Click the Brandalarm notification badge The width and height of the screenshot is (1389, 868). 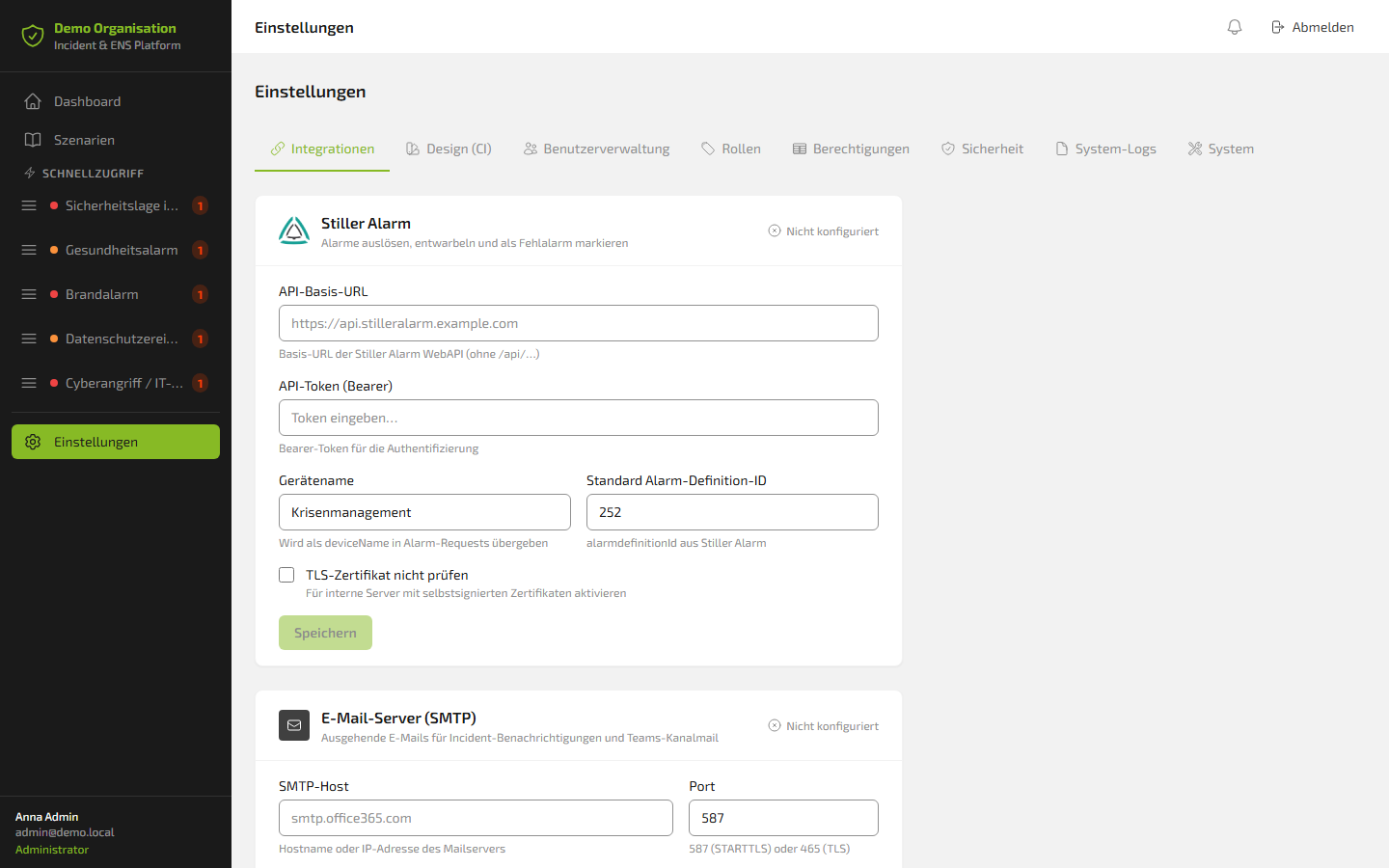coord(200,294)
